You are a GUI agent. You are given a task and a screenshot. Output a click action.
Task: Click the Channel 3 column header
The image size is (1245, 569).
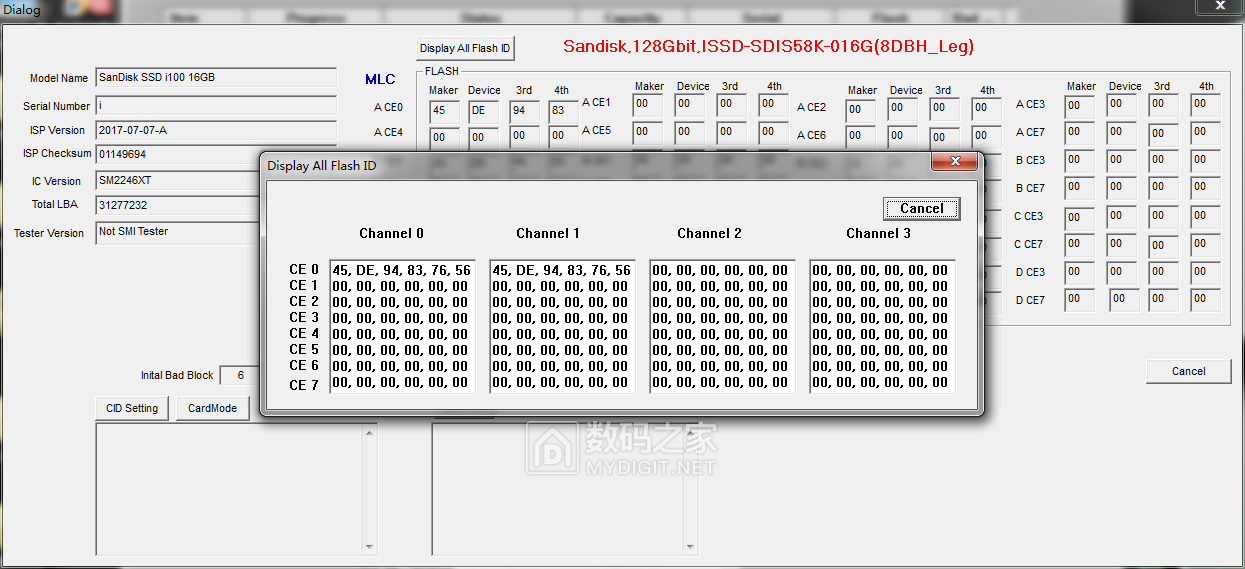879,233
